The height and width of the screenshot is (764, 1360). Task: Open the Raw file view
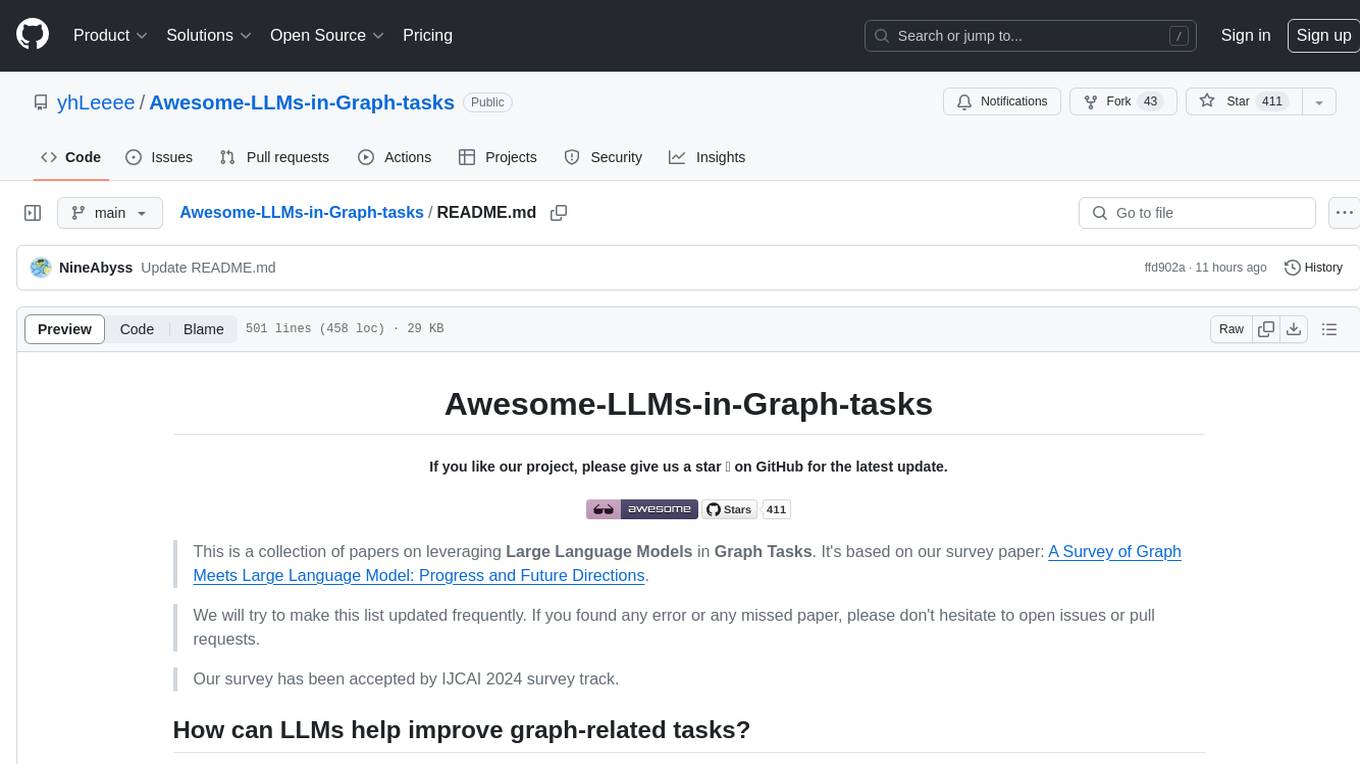pos(1231,329)
